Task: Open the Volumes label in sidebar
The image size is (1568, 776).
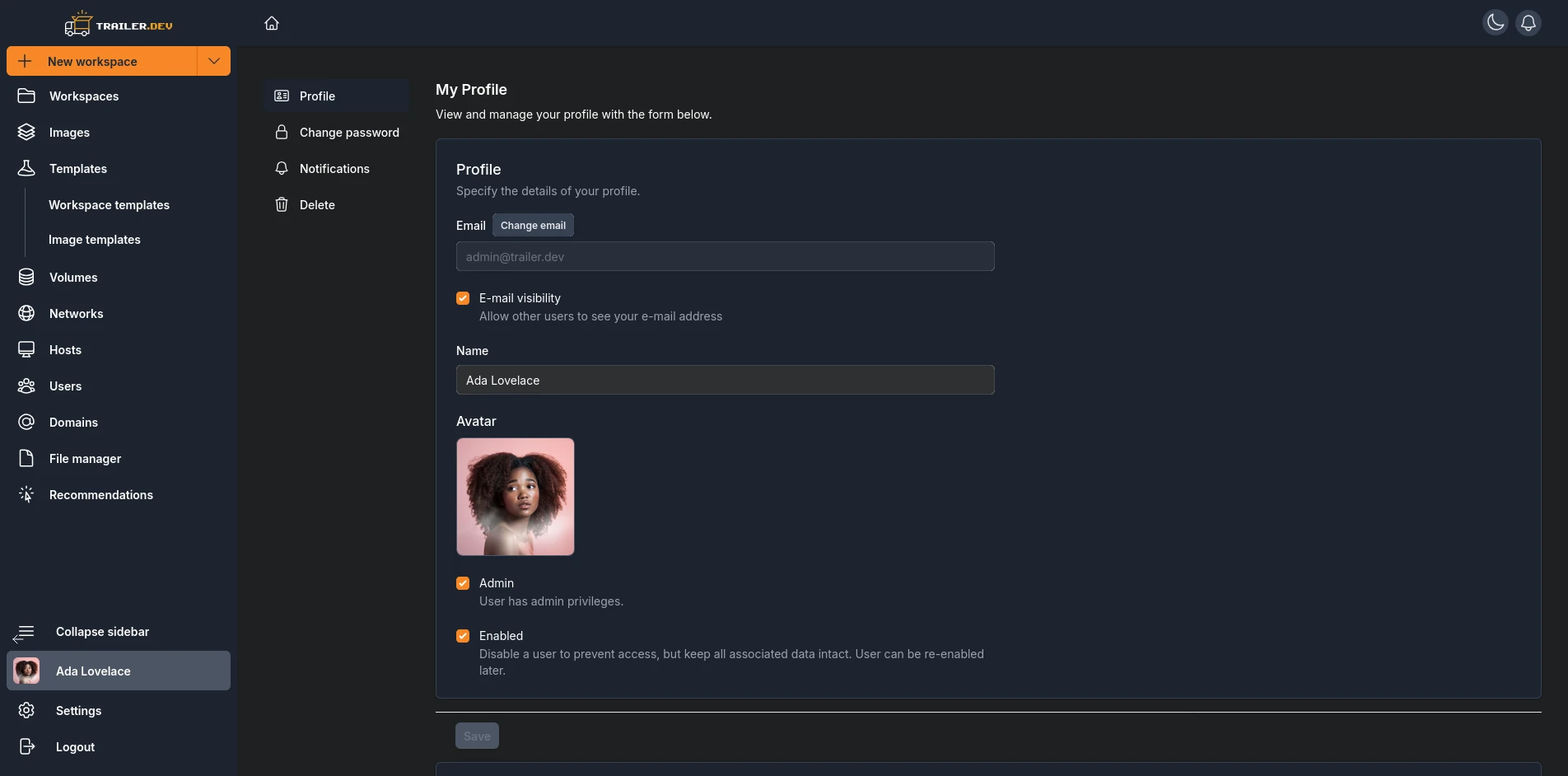Action: (73, 277)
